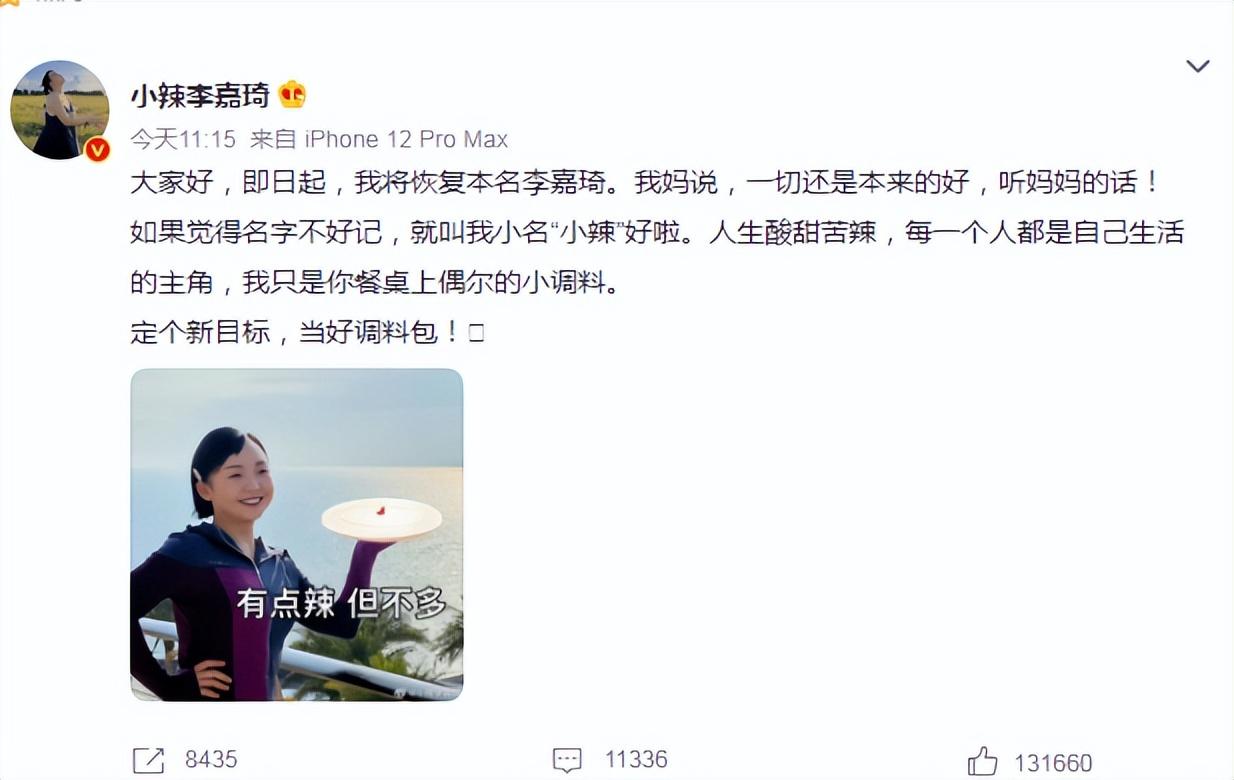Click the repost share arrow icon
1234x780 pixels.
pyautogui.click(x=148, y=761)
